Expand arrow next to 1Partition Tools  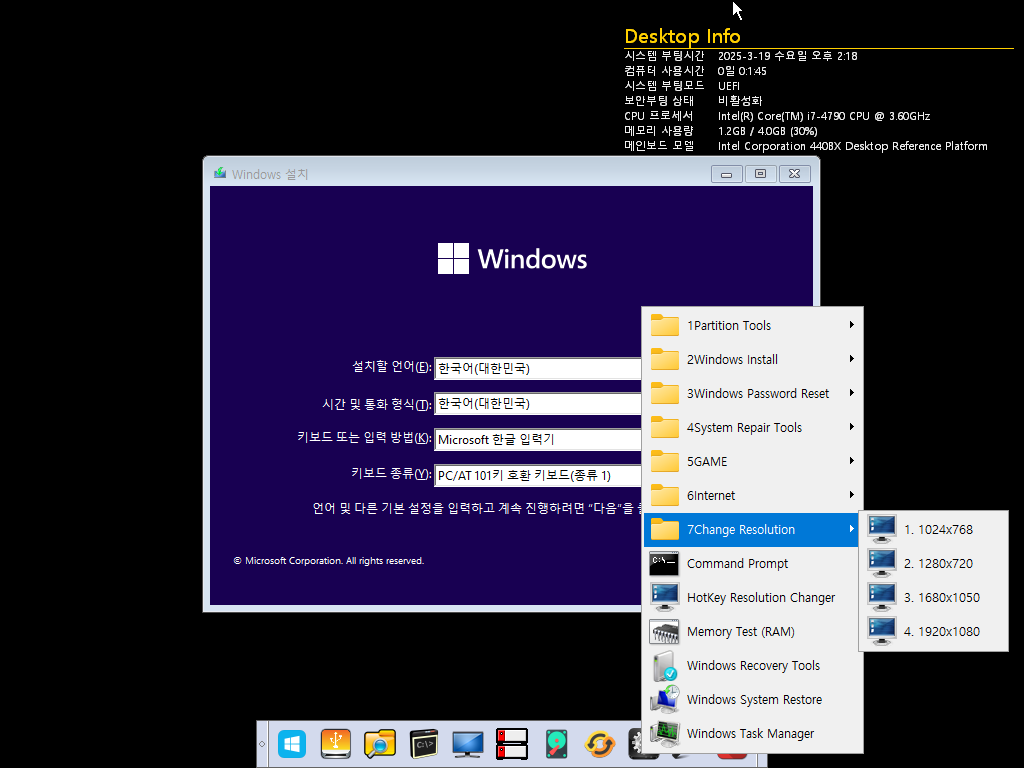[x=852, y=325]
